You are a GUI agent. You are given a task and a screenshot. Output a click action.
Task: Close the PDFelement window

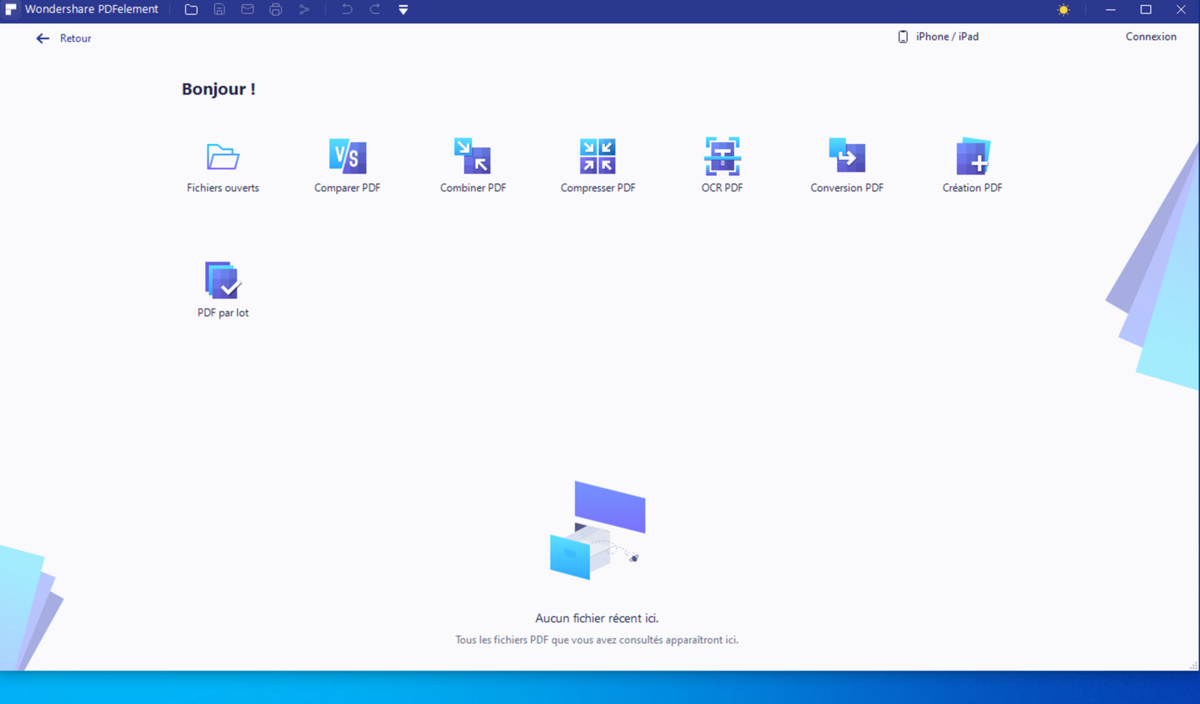coord(1181,10)
